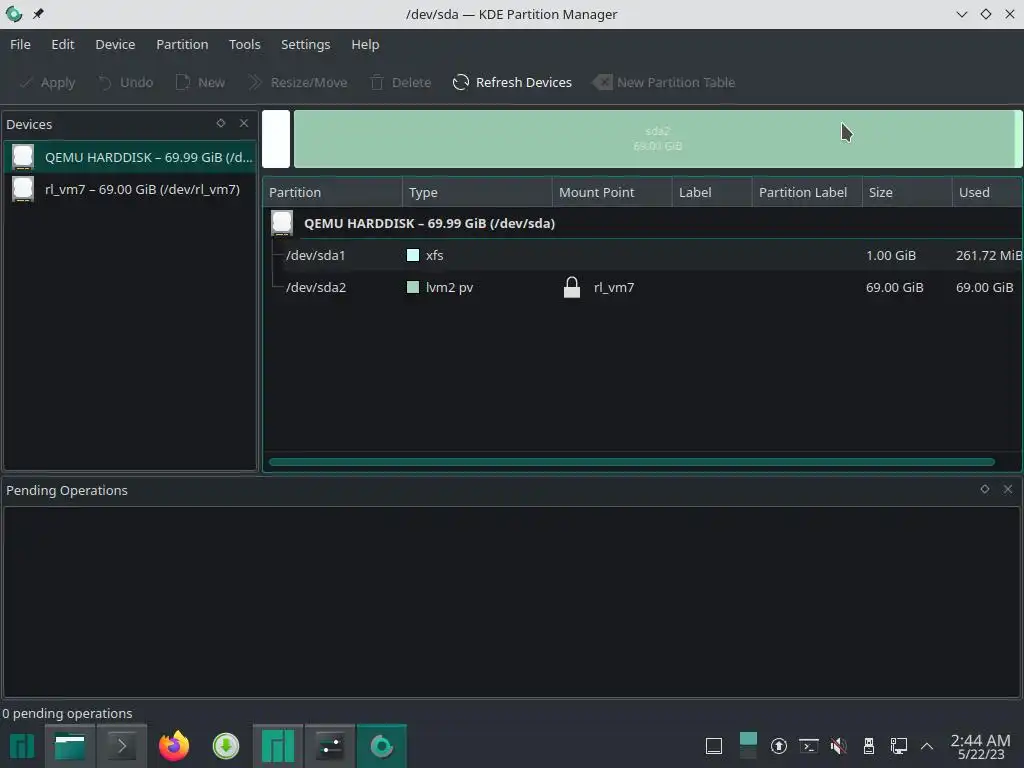
Task: Switch to the Partition Manager taskbar entry
Action: (x=381, y=746)
